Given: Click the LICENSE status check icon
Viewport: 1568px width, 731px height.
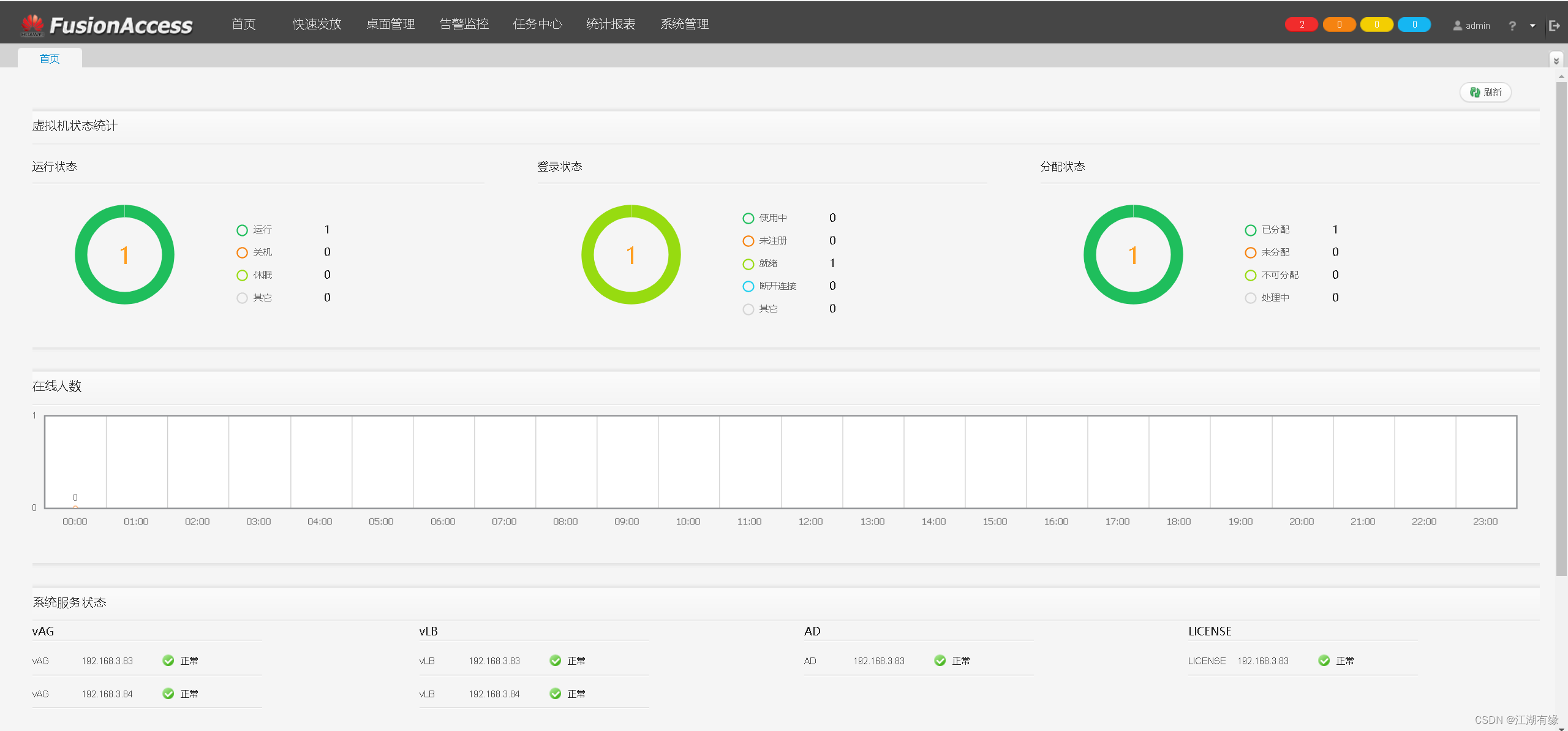Looking at the screenshot, I should 1324,660.
